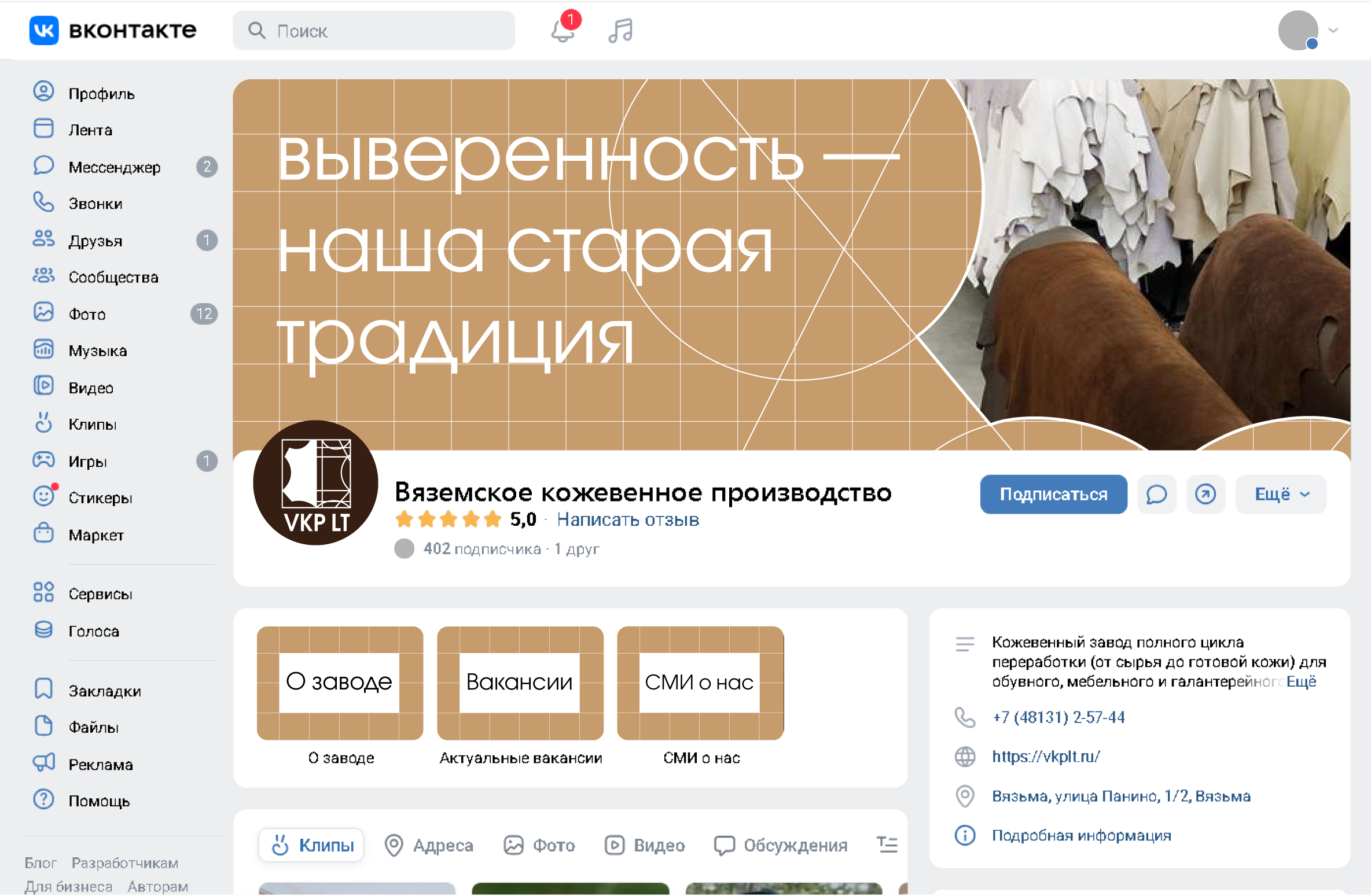The image size is (1371, 896).
Task: Click Написать отзыв link
Action: (628, 519)
